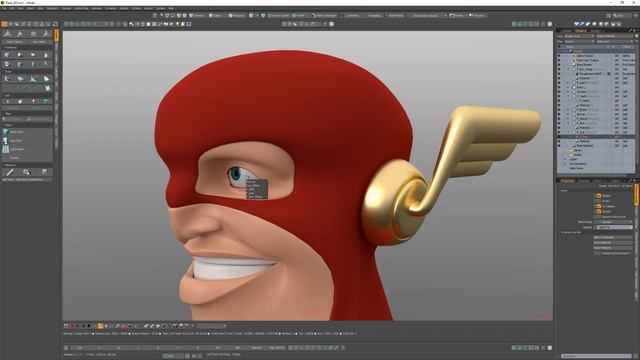Open the Blend Mode dropdown

click(613, 222)
